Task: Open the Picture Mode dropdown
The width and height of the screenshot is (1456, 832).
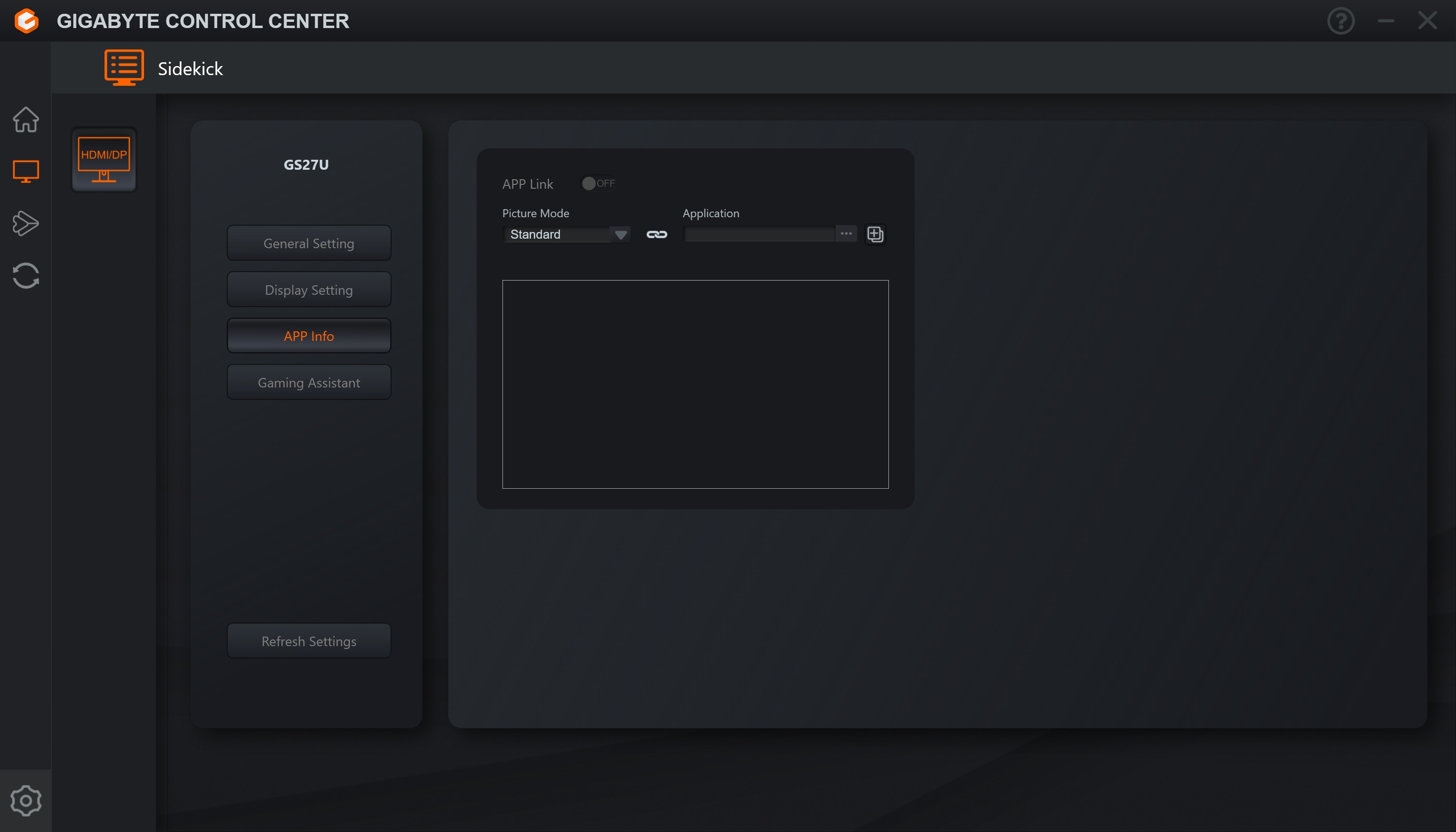Action: pos(567,234)
